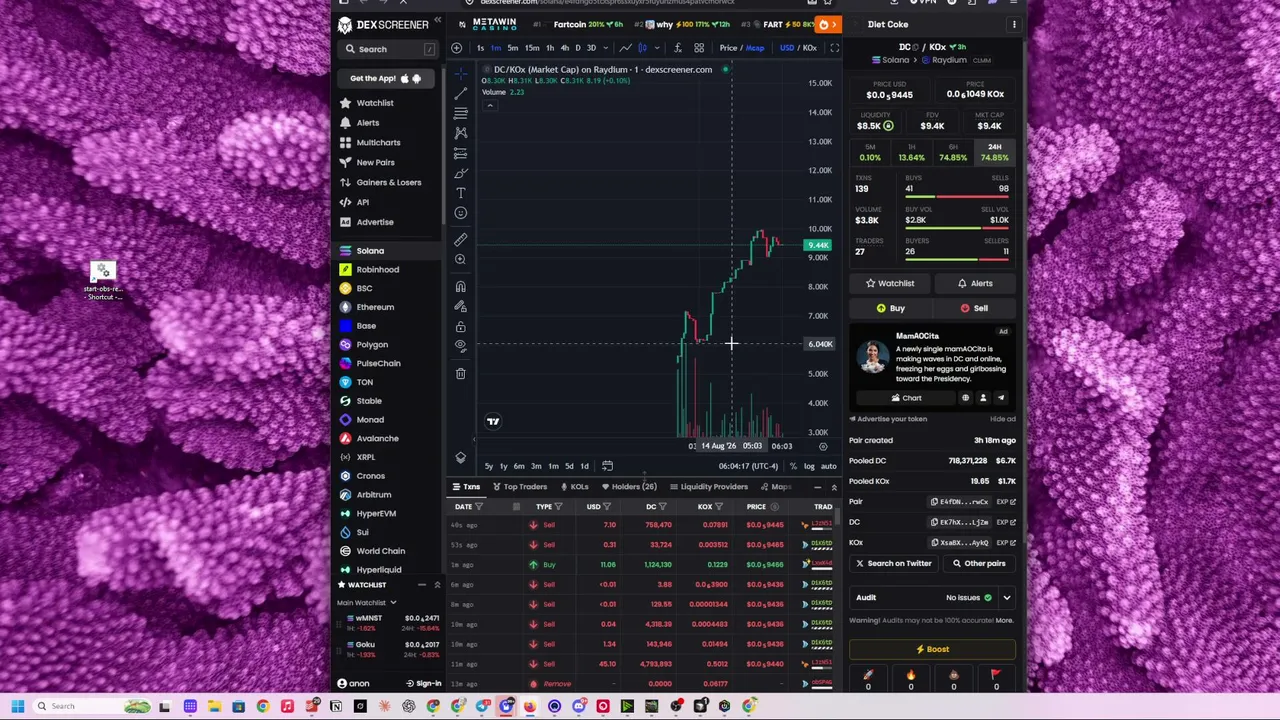Screen dimensions: 1280x720
Task: Open the Holders (26) tab
Action: 628,487
